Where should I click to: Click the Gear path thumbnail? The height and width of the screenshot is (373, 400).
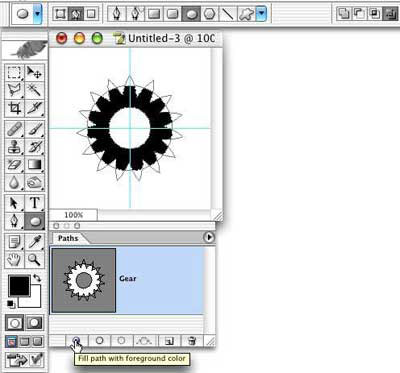(x=84, y=280)
